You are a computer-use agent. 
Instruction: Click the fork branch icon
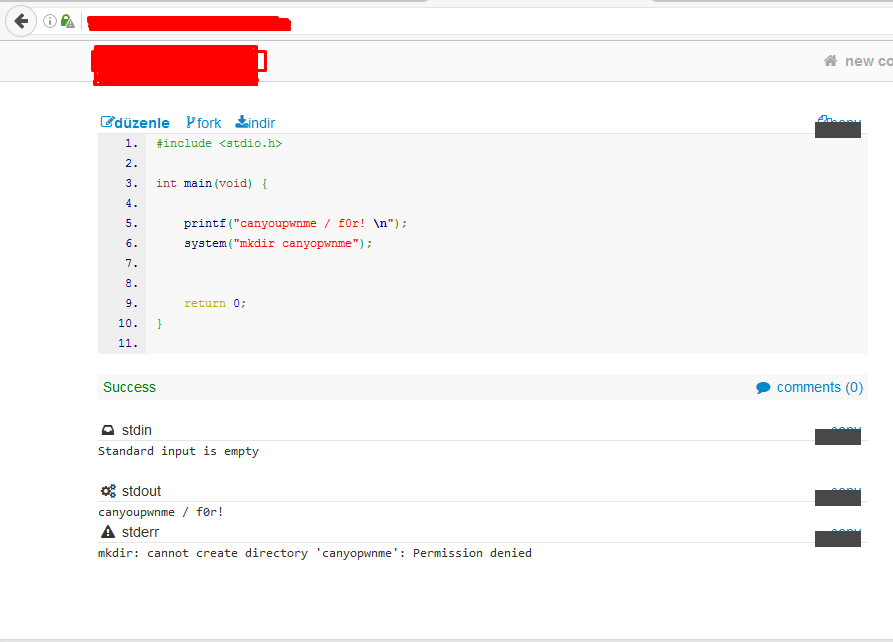pyautogui.click(x=191, y=123)
